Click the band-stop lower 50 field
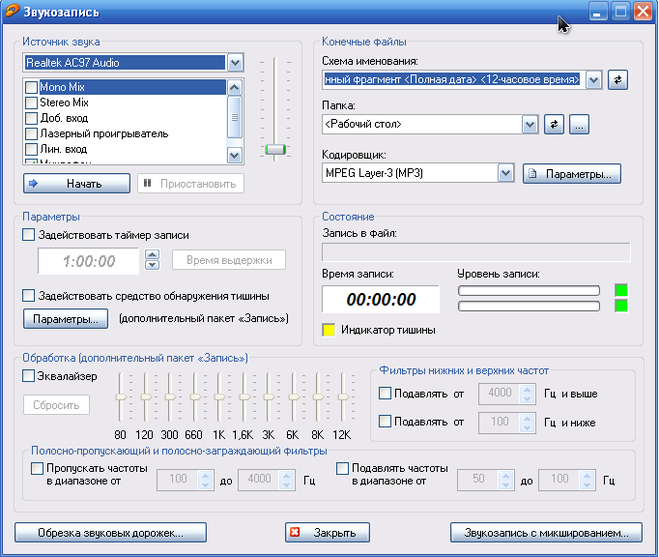Screen dimensions: 659x557 (478, 480)
